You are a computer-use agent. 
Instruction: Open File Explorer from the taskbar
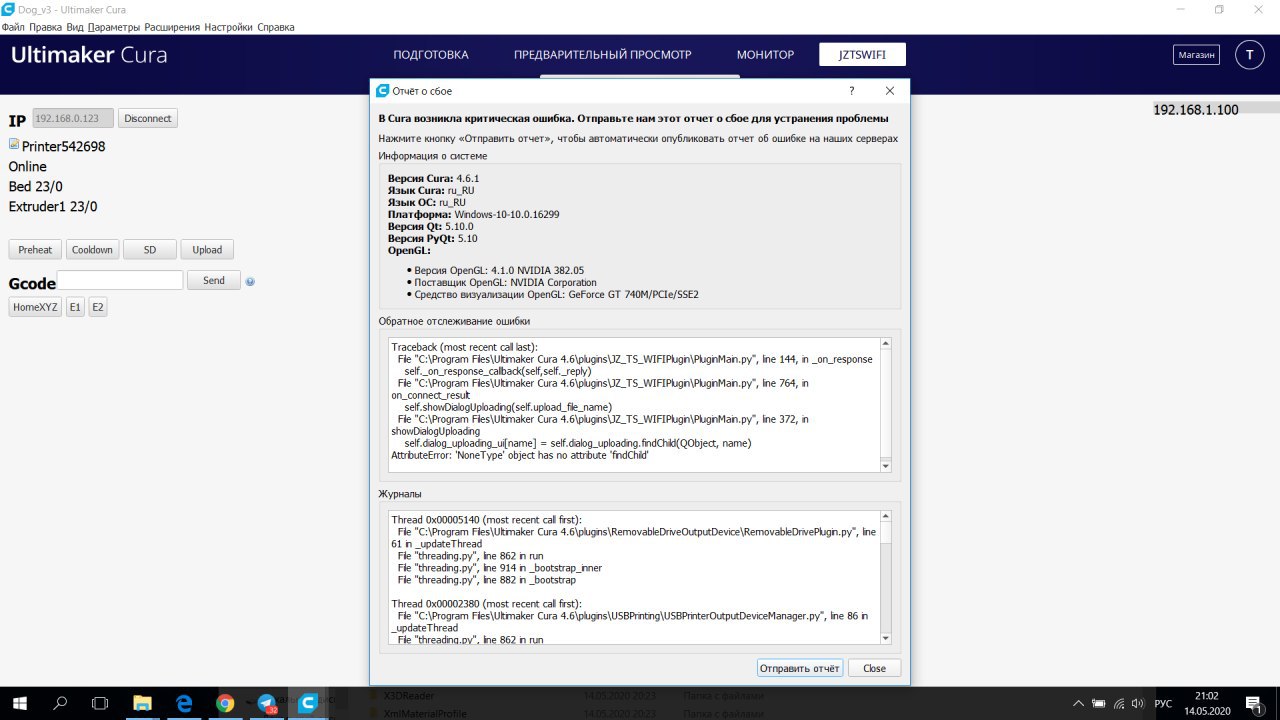click(x=142, y=703)
